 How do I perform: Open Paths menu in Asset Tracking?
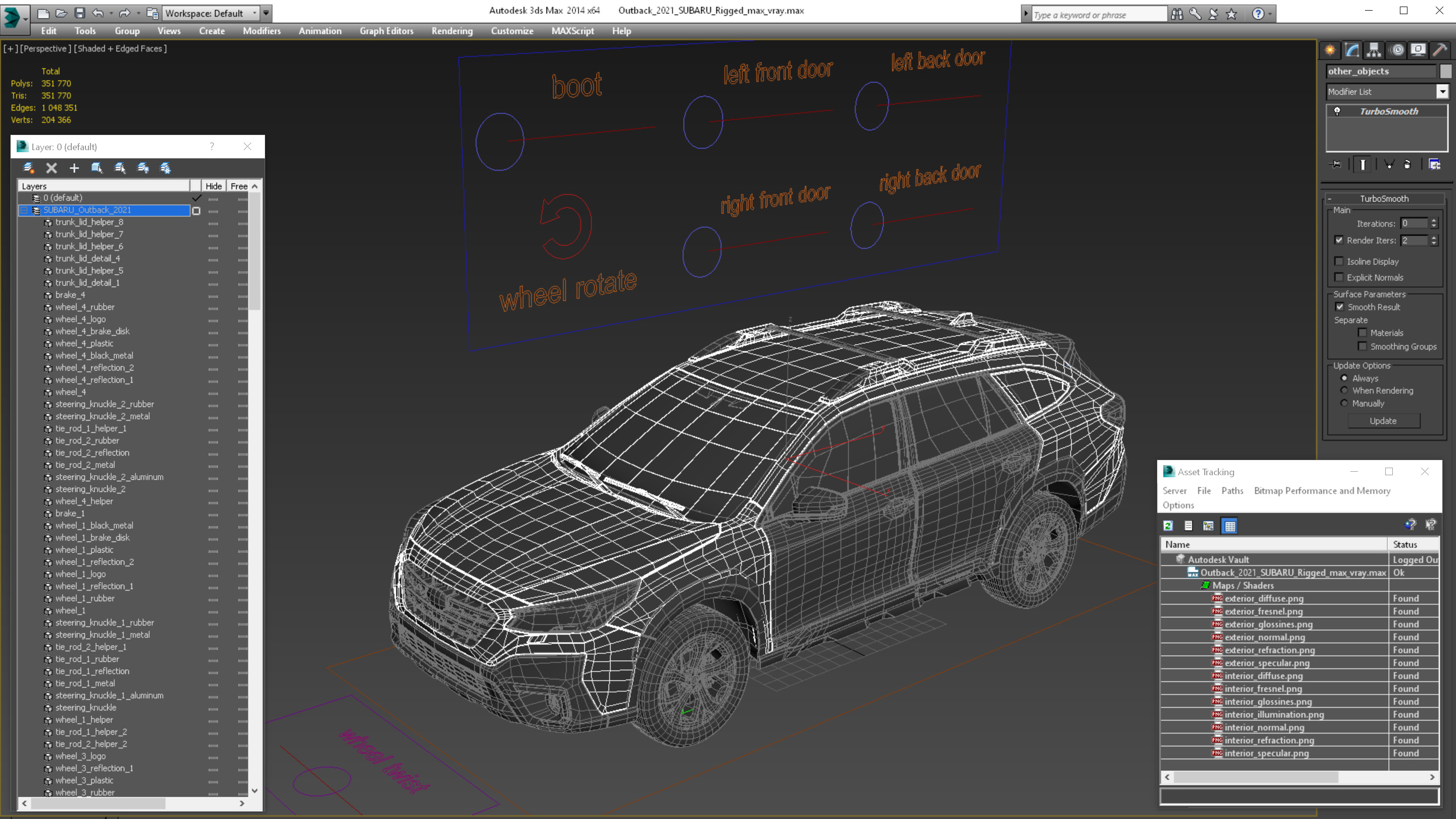[x=1232, y=490]
